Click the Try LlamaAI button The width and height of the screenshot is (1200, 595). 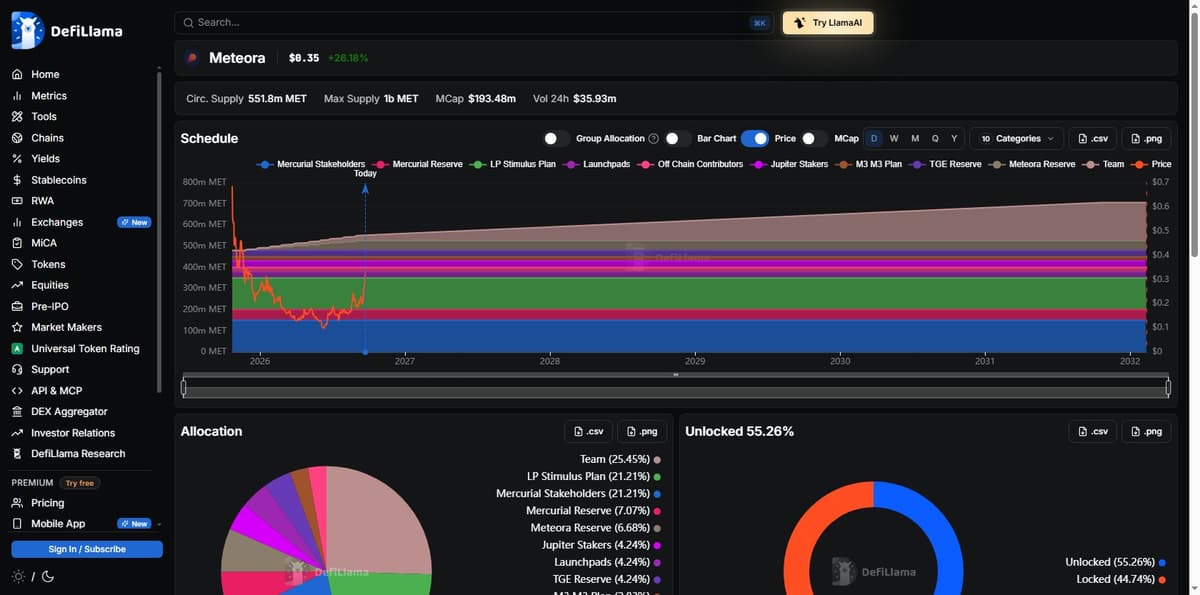(828, 23)
